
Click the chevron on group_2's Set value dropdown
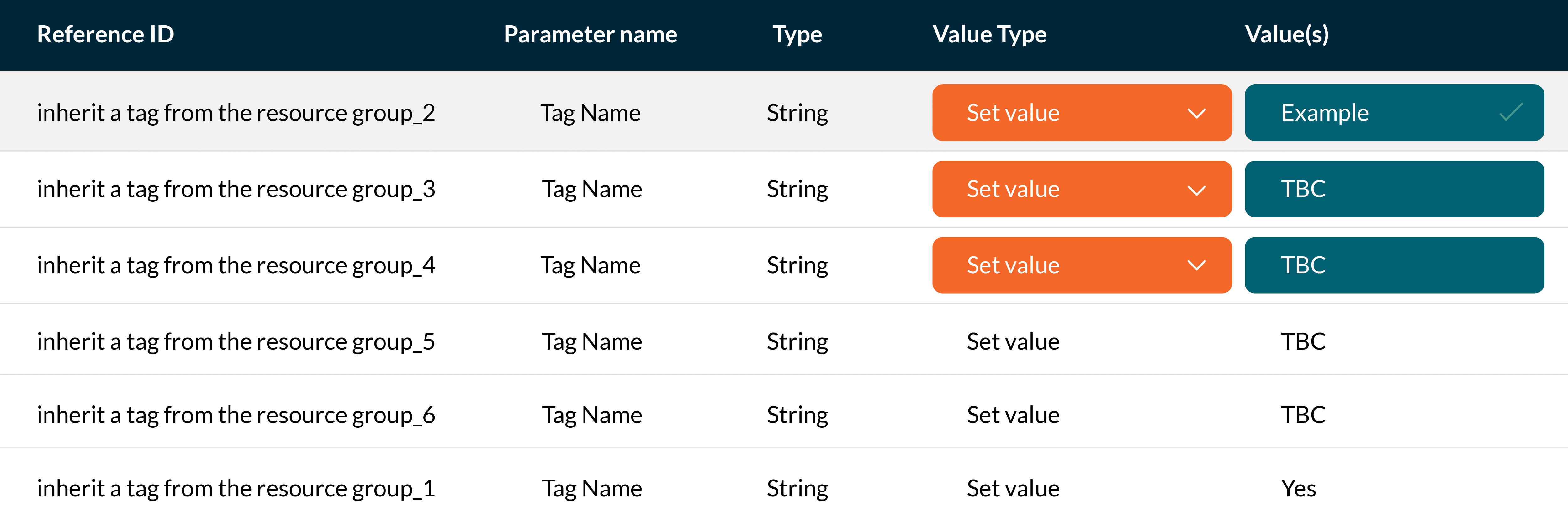(x=1196, y=113)
